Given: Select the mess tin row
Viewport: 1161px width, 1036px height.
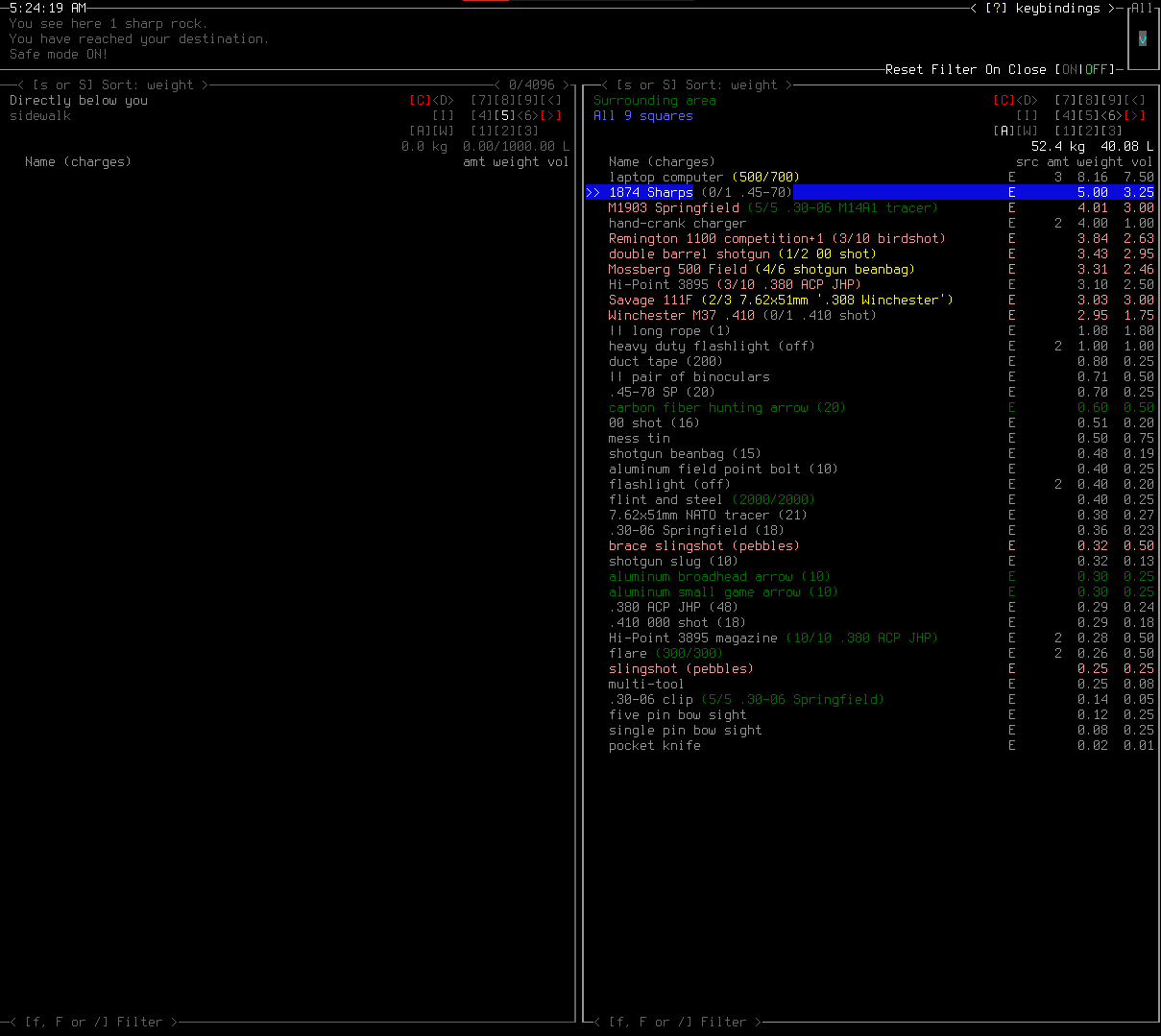Looking at the screenshot, I should [x=870, y=438].
